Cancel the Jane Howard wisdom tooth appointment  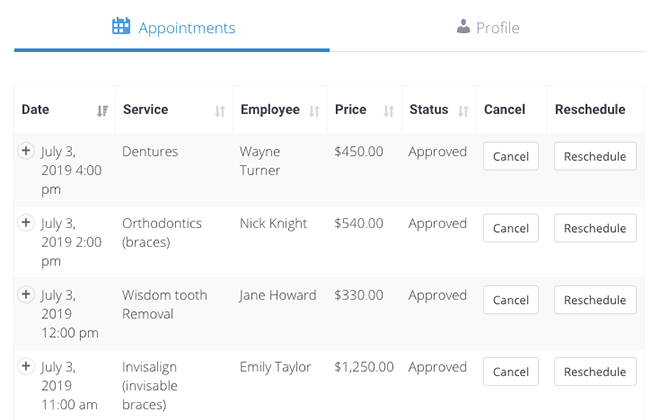pos(511,300)
